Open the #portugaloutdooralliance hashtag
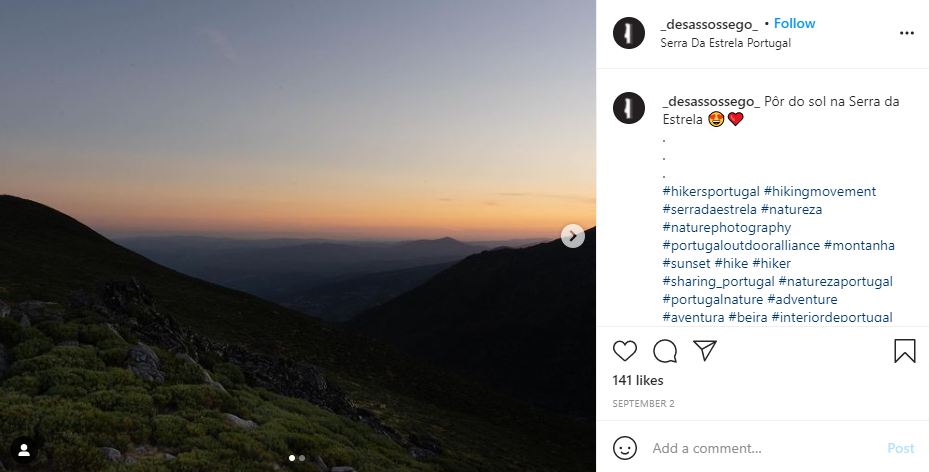This screenshot has width=929, height=472. coord(741,245)
